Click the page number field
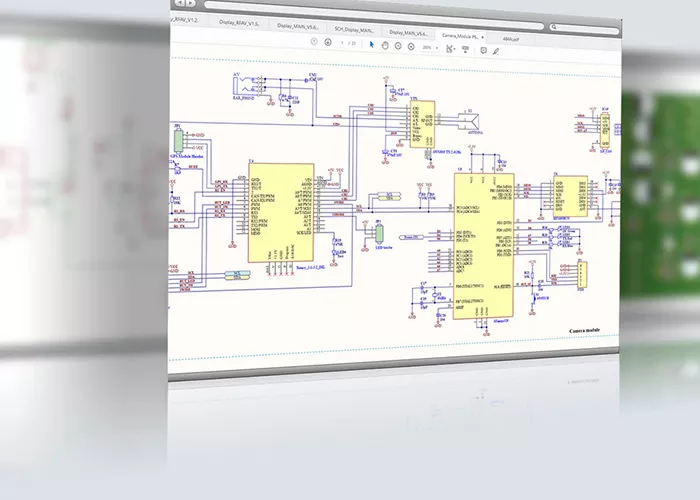 [x=342, y=43]
